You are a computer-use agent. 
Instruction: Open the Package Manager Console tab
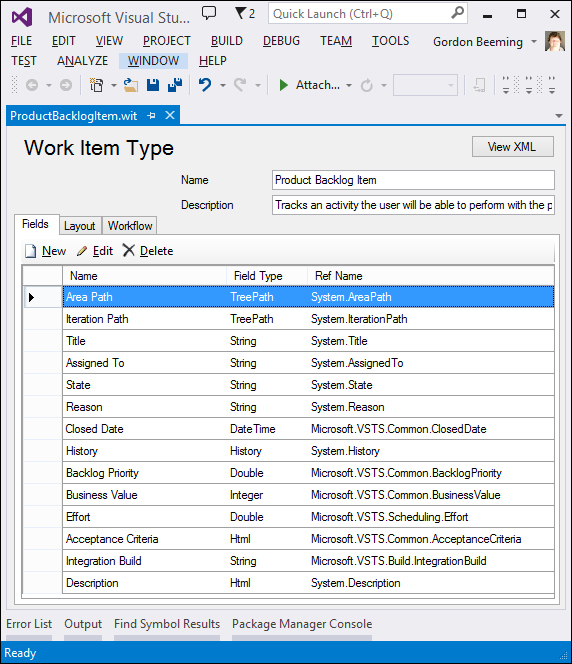[x=302, y=624]
